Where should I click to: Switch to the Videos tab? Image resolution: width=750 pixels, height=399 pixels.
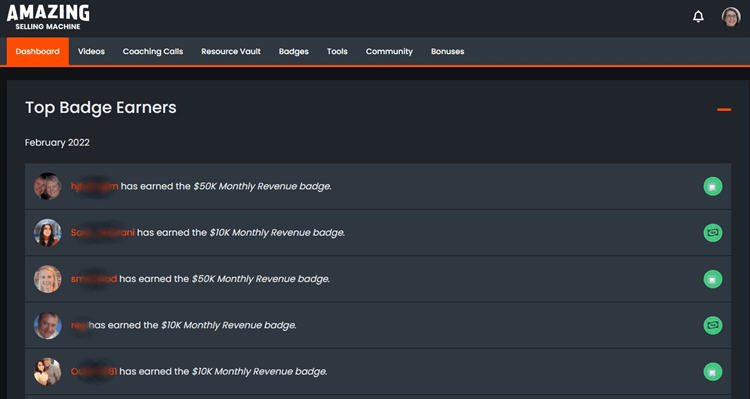click(x=91, y=51)
